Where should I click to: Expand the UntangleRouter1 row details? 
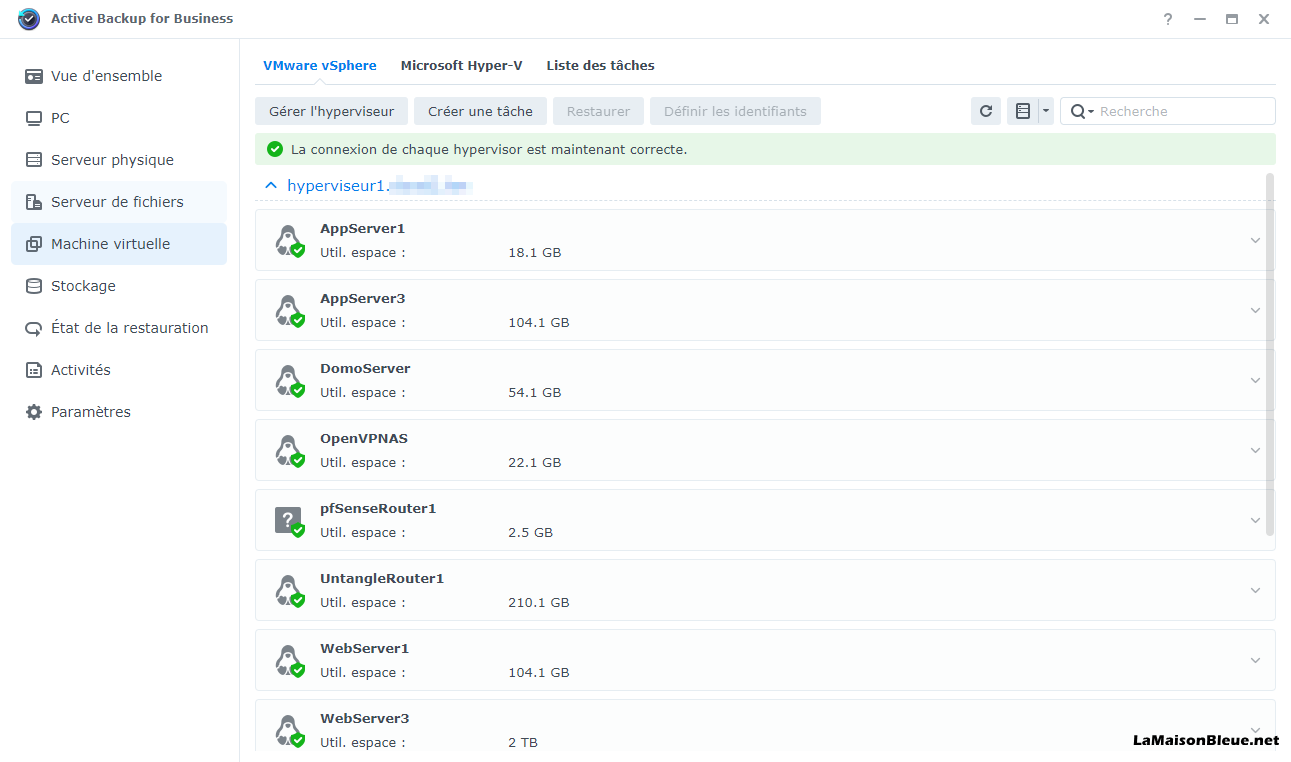[1255, 590]
